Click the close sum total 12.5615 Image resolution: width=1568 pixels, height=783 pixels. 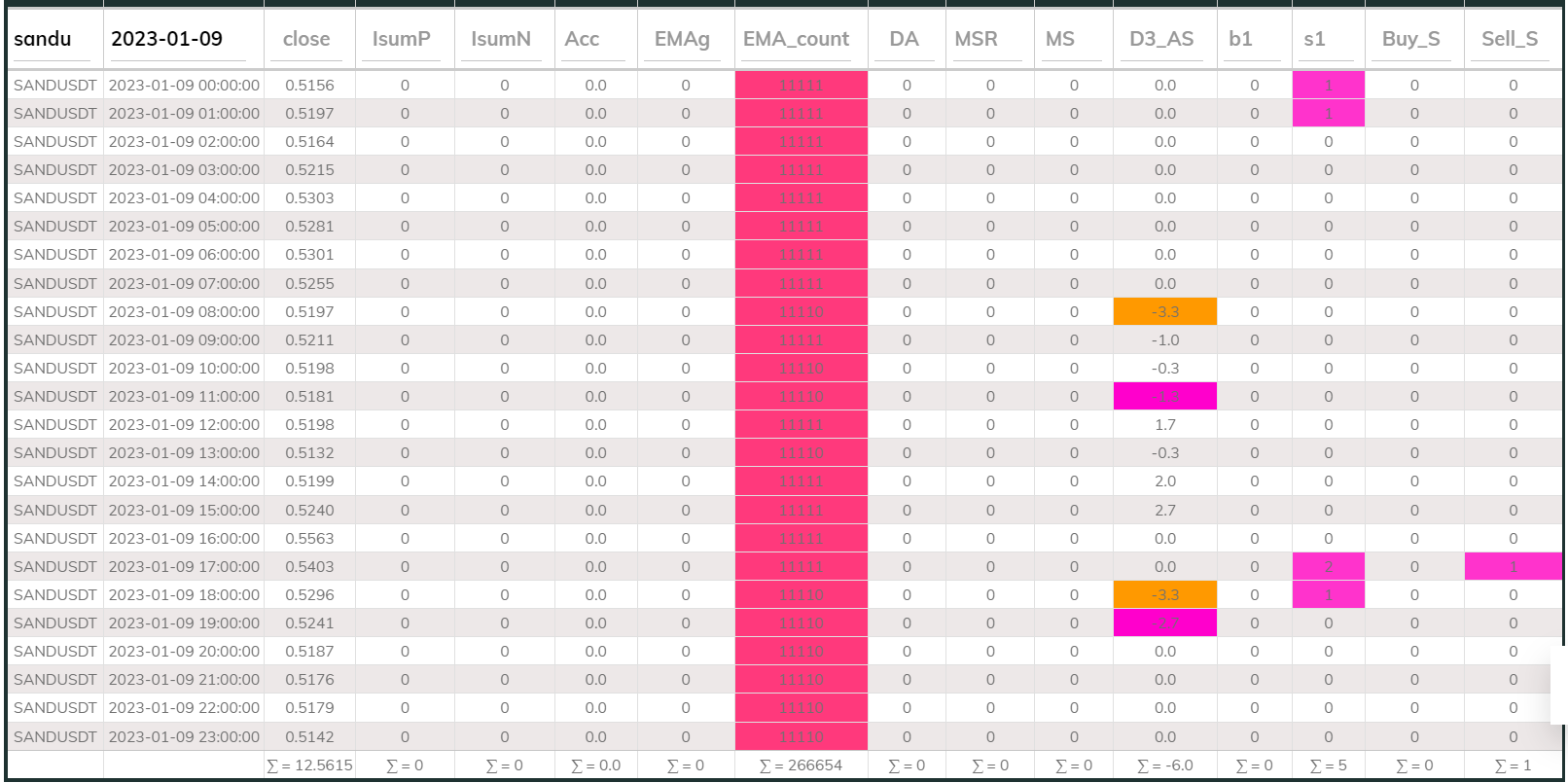point(309,765)
